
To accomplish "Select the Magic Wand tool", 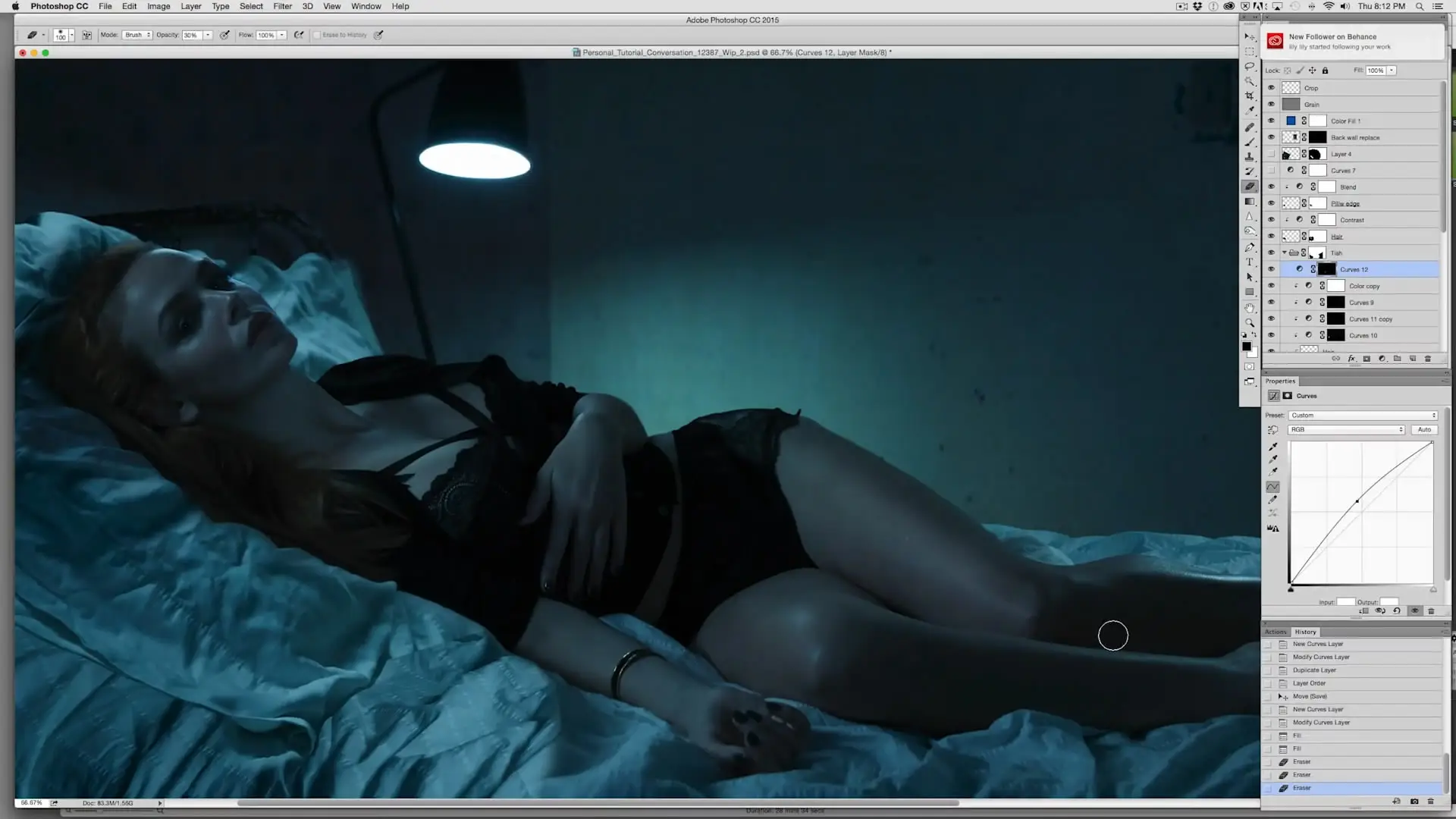I will pyautogui.click(x=1249, y=81).
